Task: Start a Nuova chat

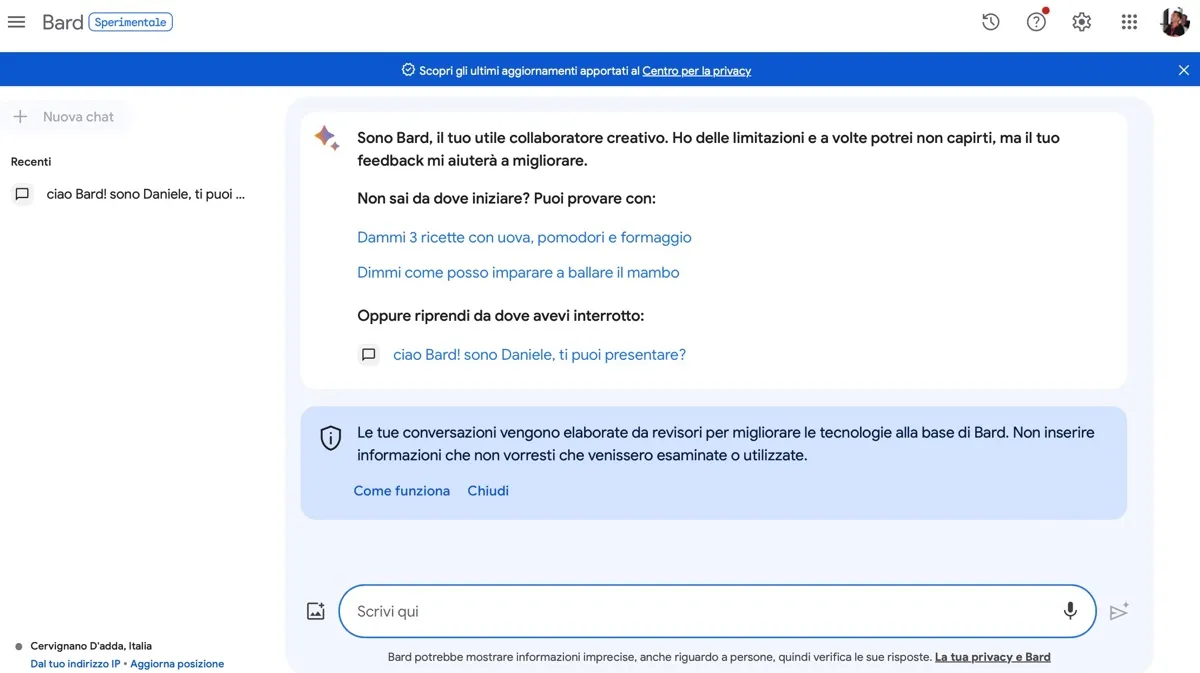Action: tap(66, 117)
